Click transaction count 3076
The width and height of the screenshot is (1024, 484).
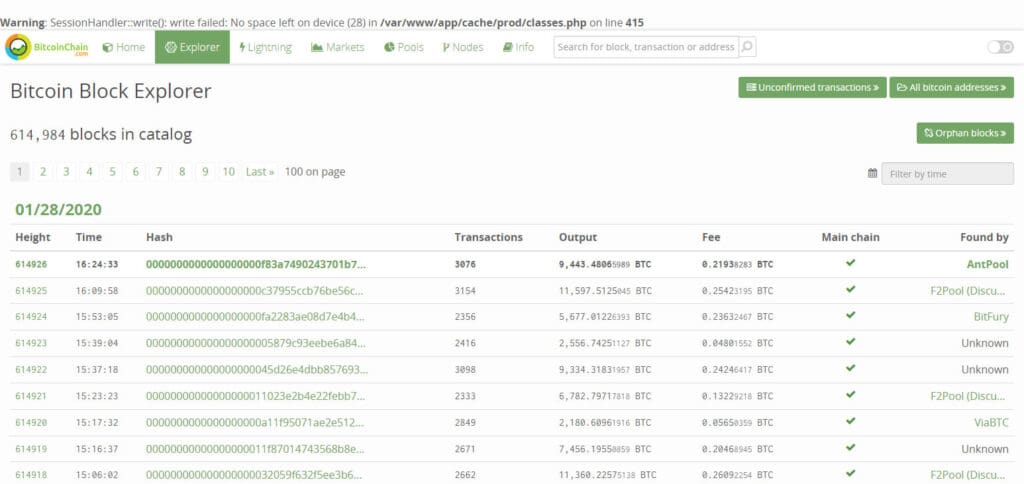[465, 265]
